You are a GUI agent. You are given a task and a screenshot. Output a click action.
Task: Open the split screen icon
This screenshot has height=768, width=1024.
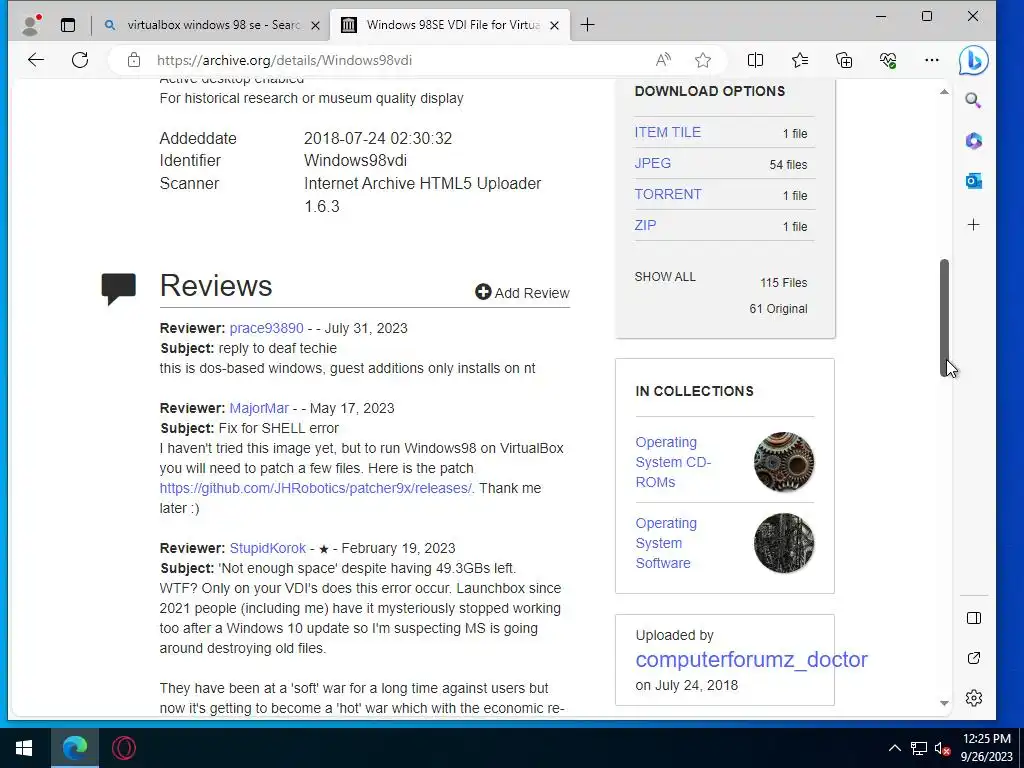click(755, 60)
